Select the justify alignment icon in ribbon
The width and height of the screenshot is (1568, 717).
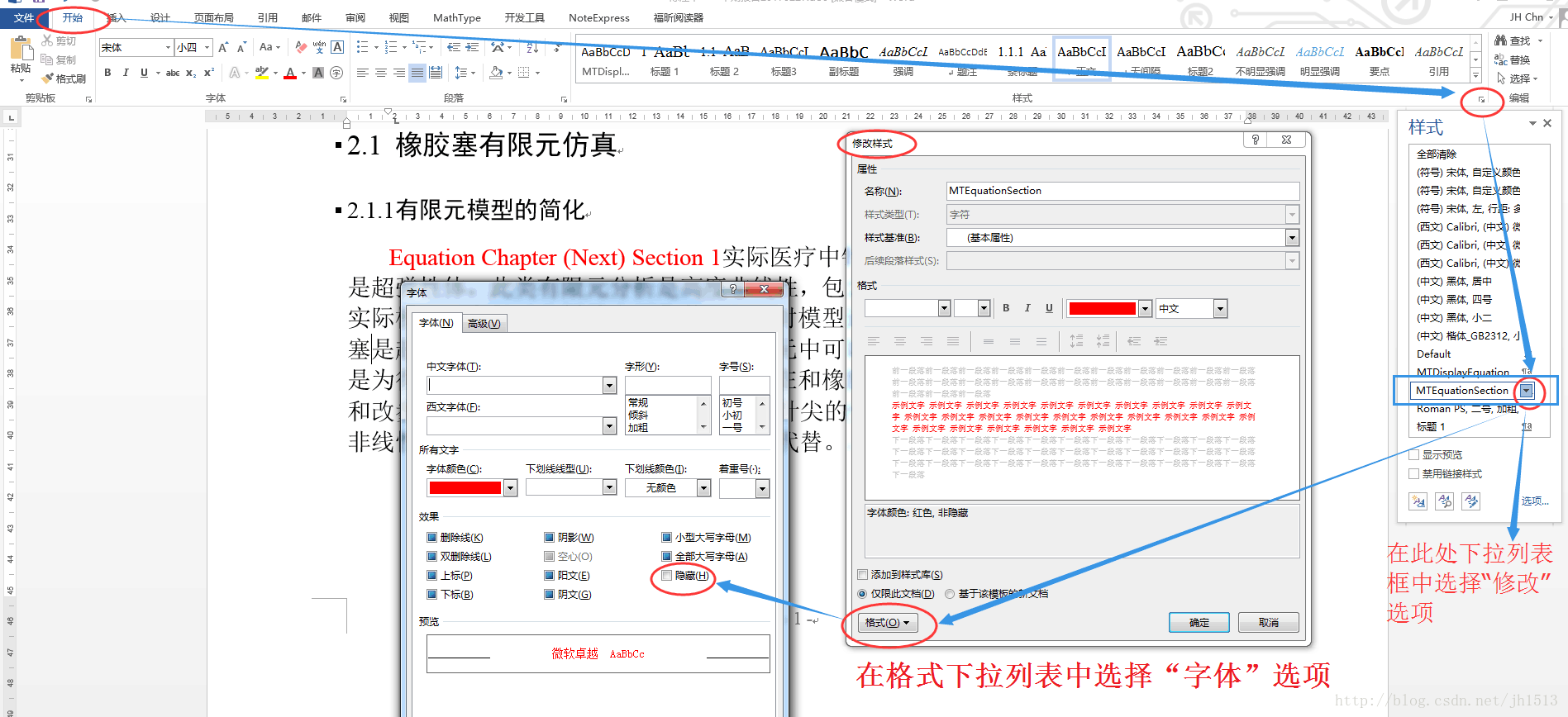[417, 73]
